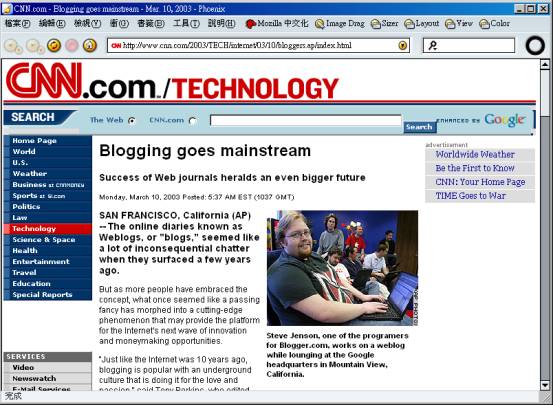This screenshot has width=553, height=405.
Task: Select The Web search radio button
Action: tap(132, 121)
